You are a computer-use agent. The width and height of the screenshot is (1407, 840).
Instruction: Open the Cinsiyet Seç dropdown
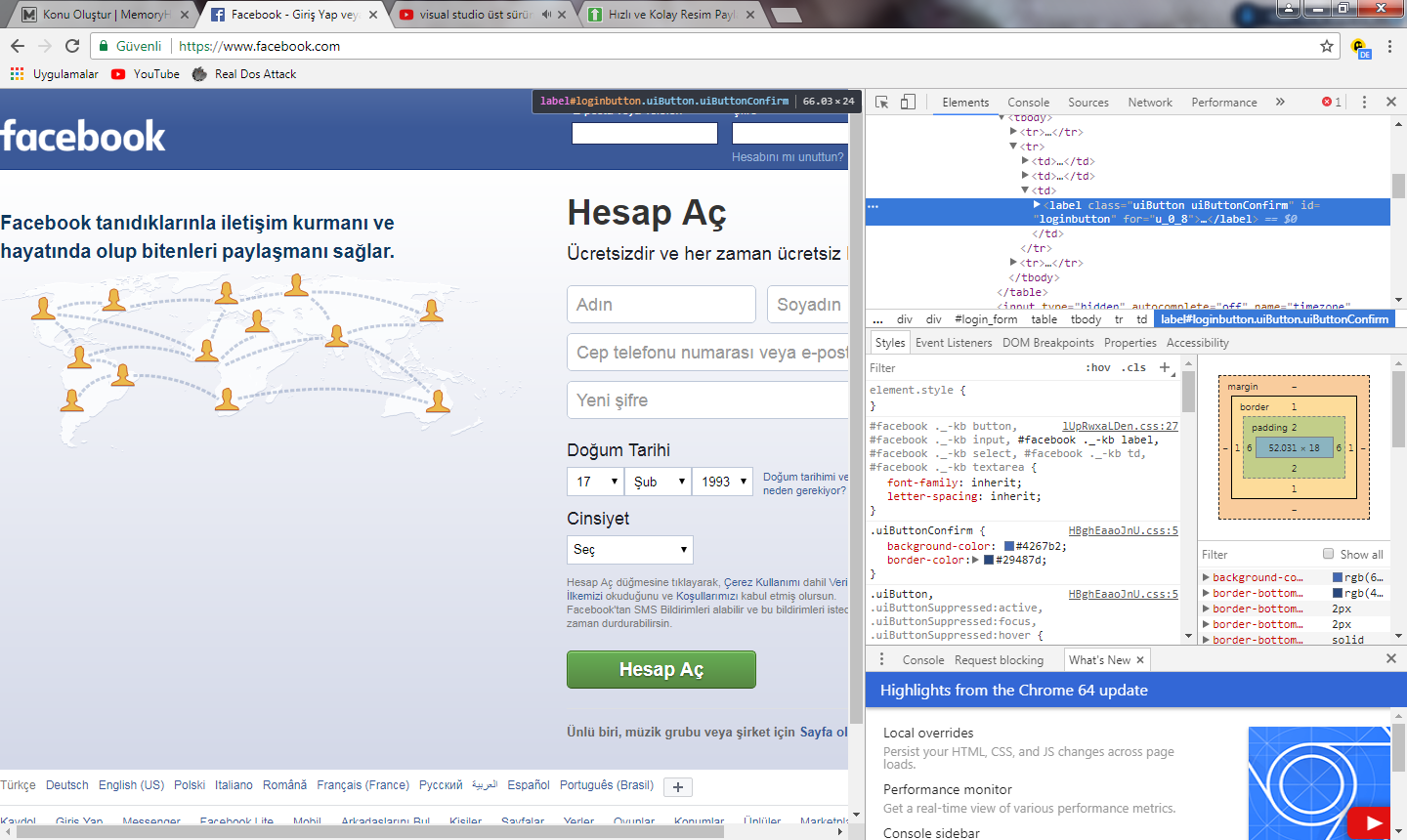[x=630, y=549]
